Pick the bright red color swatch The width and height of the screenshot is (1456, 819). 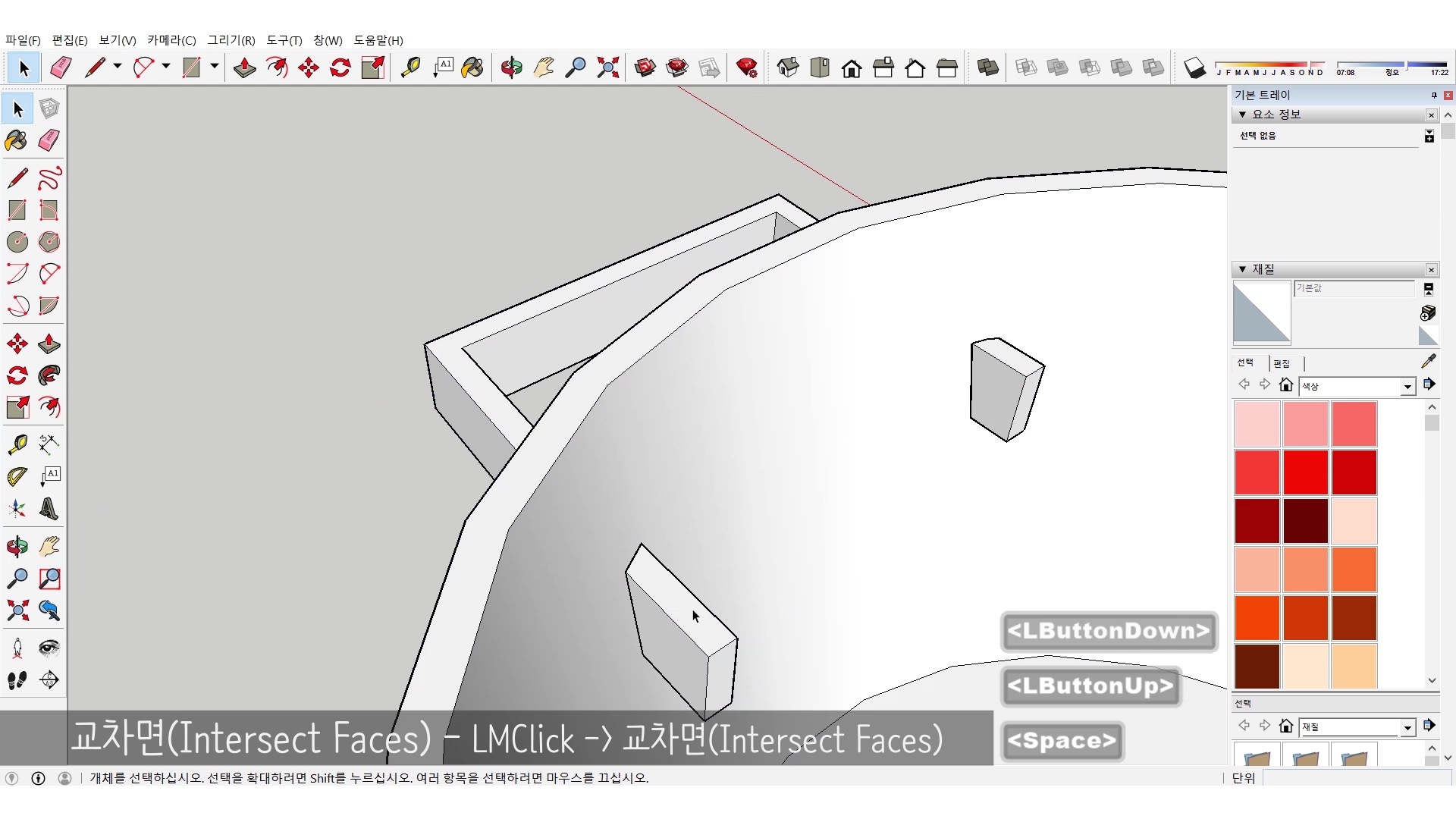point(1305,472)
